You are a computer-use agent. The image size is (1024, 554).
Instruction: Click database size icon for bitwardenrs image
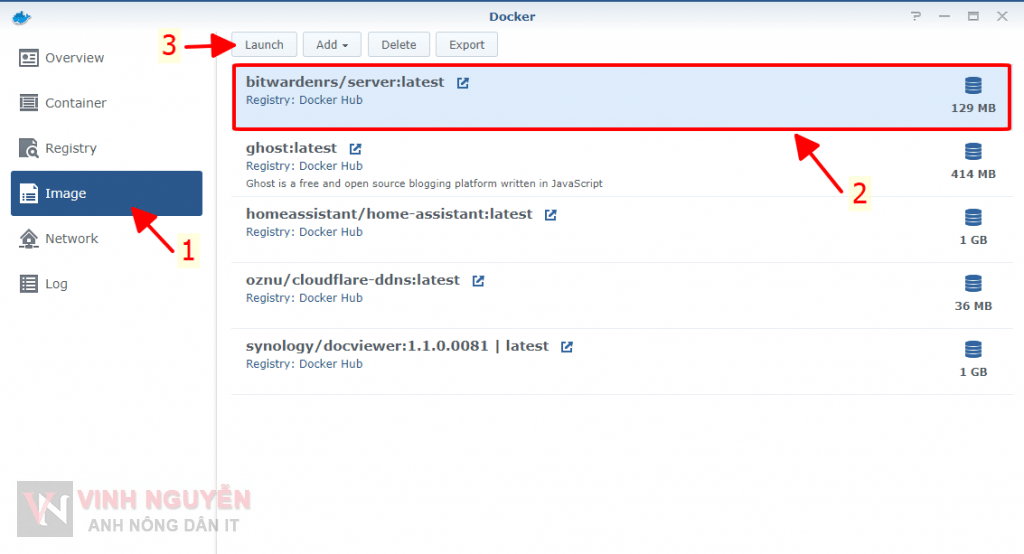pos(973,86)
